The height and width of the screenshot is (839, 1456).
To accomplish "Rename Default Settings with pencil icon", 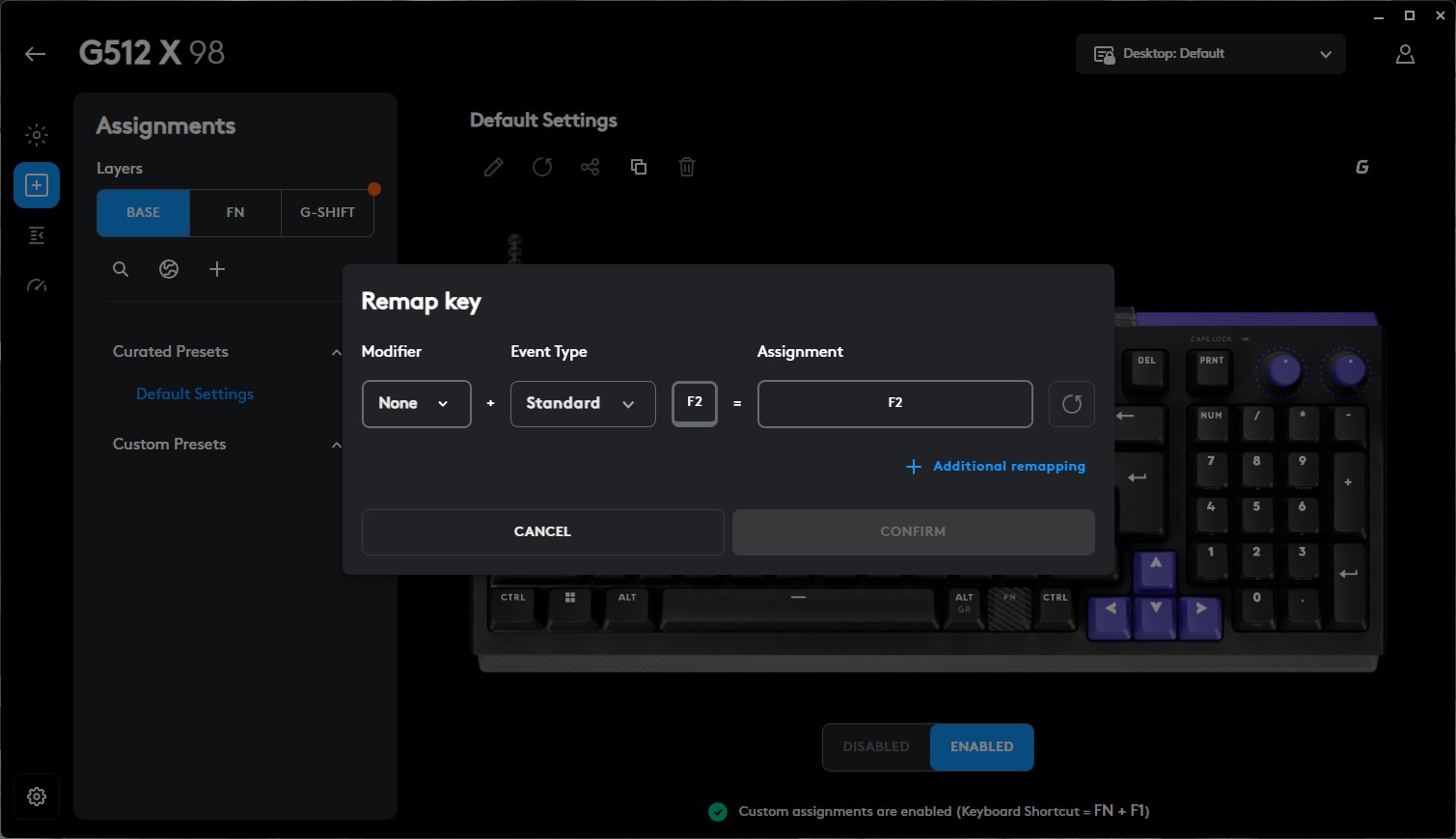I will [493, 167].
